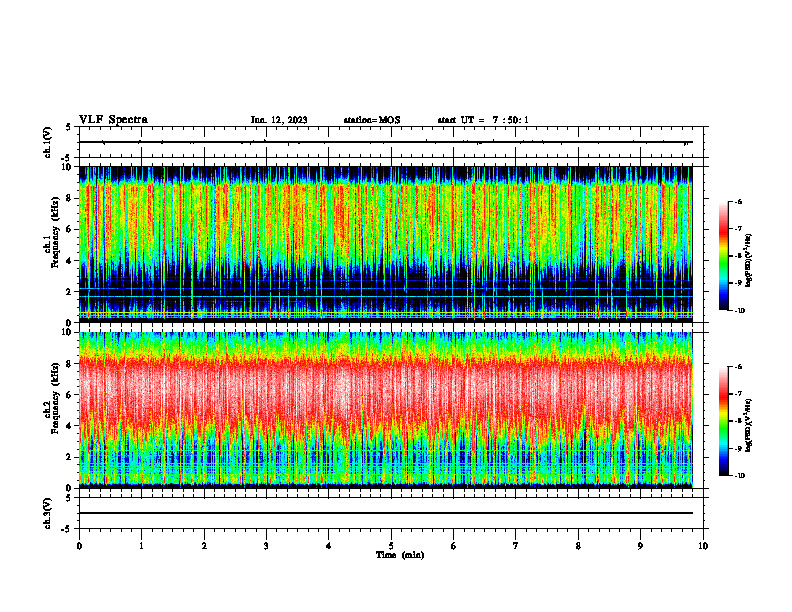Click time axis tick label "1"
This screenshot has width=792, height=612.
141,546
